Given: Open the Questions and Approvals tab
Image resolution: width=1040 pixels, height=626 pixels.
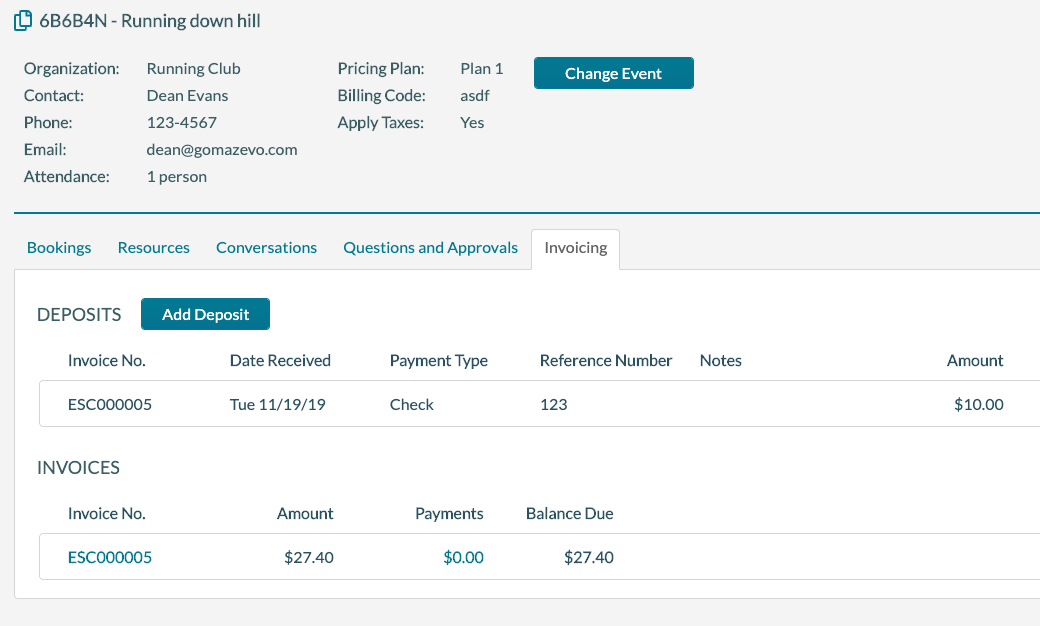Looking at the screenshot, I should coord(430,246).
